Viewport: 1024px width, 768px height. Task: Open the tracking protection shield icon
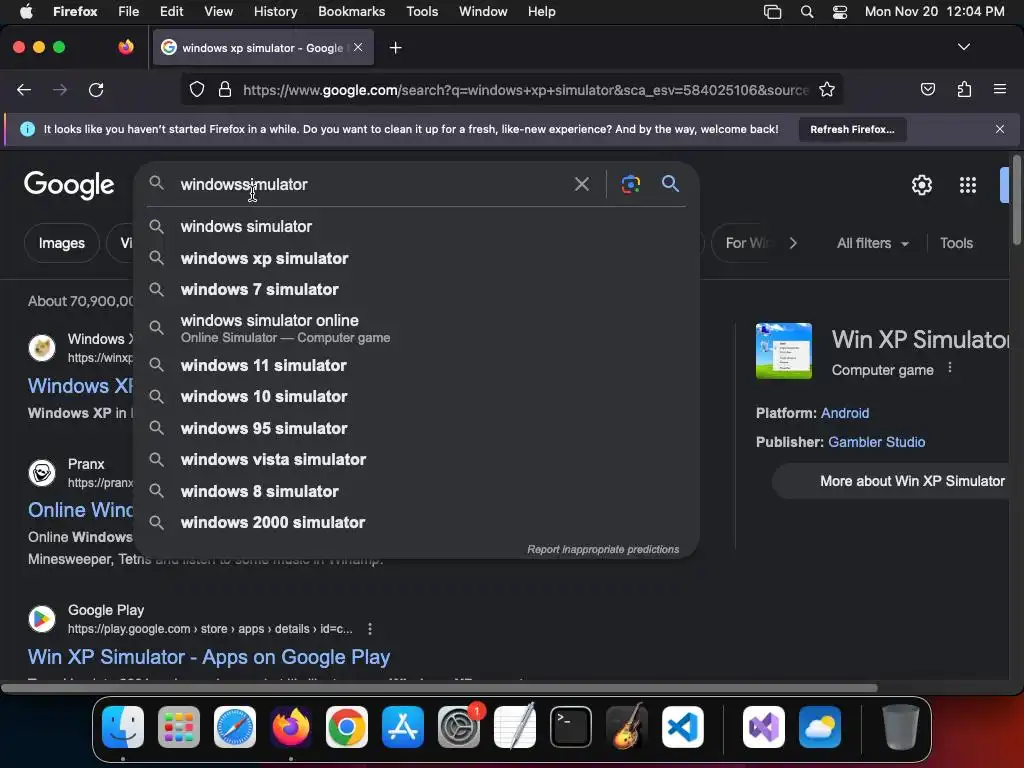pyautogui.click(x=197, y=89)
